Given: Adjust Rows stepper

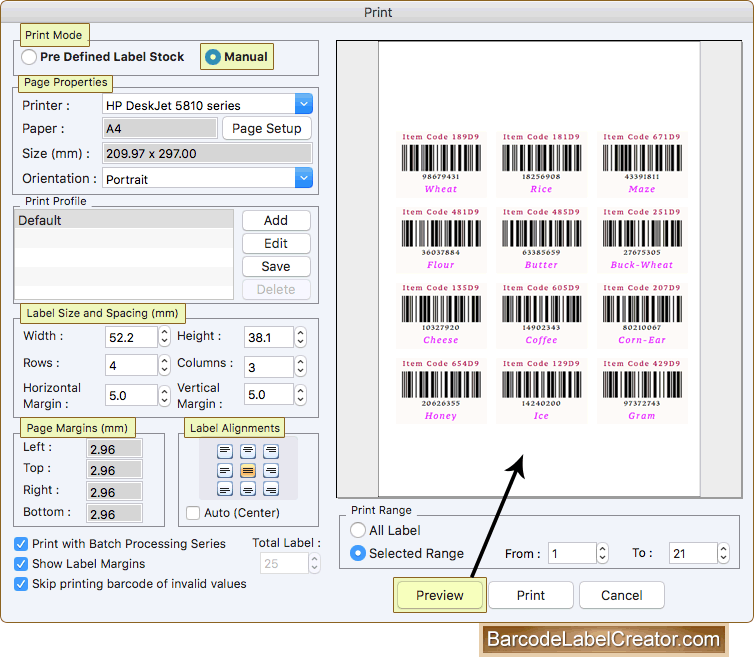Looking at the screenshot, I should pos(164,365).
